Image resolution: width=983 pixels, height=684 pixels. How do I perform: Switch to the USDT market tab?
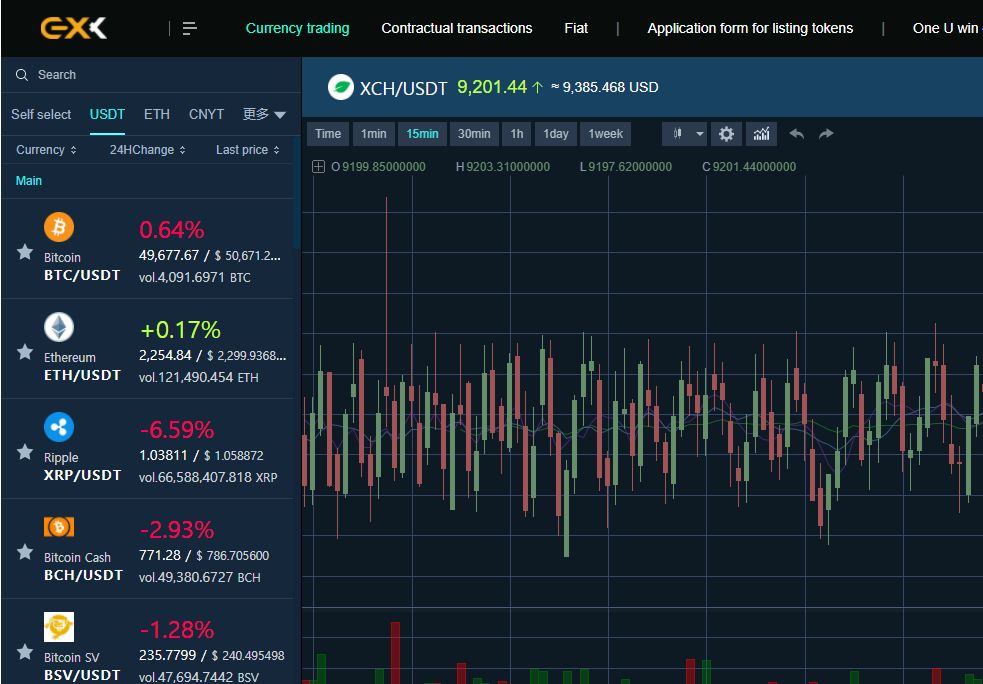point(107,114)
